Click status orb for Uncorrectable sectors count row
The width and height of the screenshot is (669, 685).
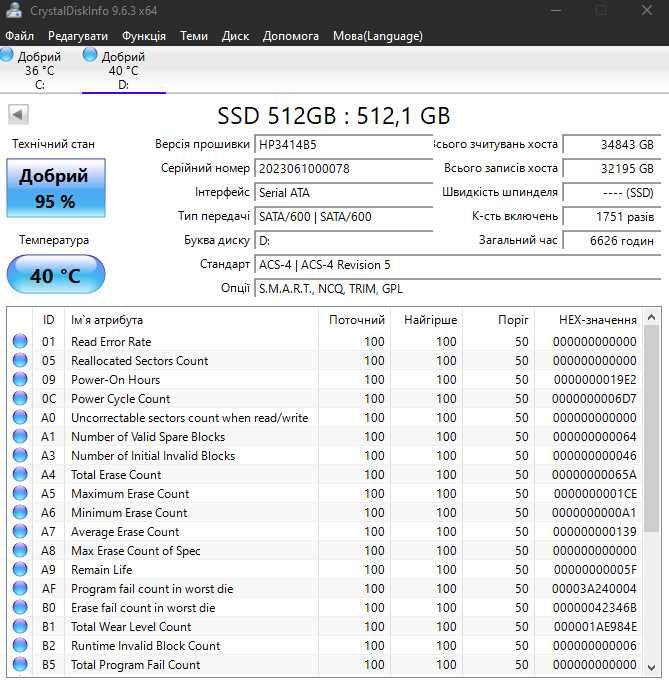[x=20, y=417]
